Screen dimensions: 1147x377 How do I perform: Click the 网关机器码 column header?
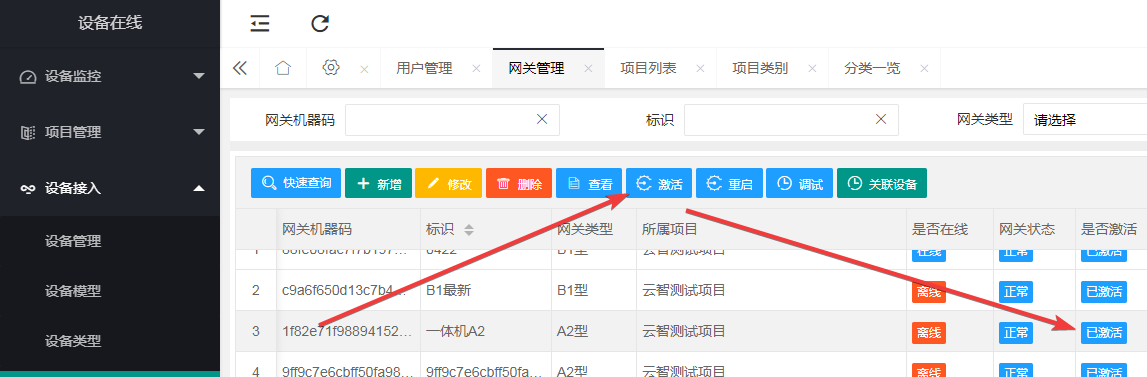point(348,229)
